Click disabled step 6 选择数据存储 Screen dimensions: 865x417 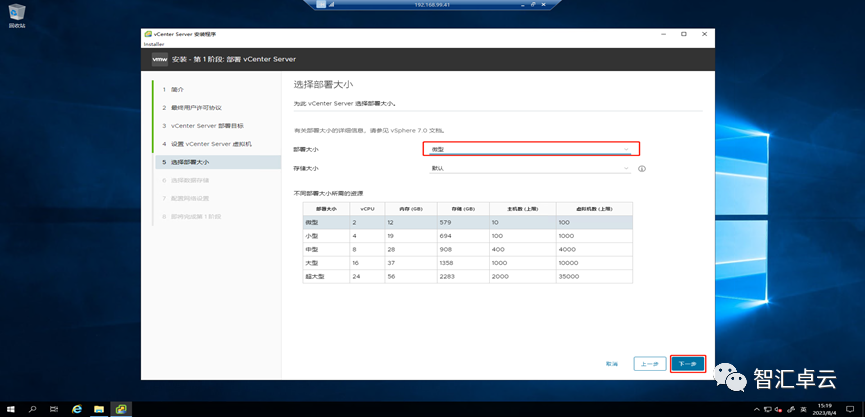pos(186,180)
